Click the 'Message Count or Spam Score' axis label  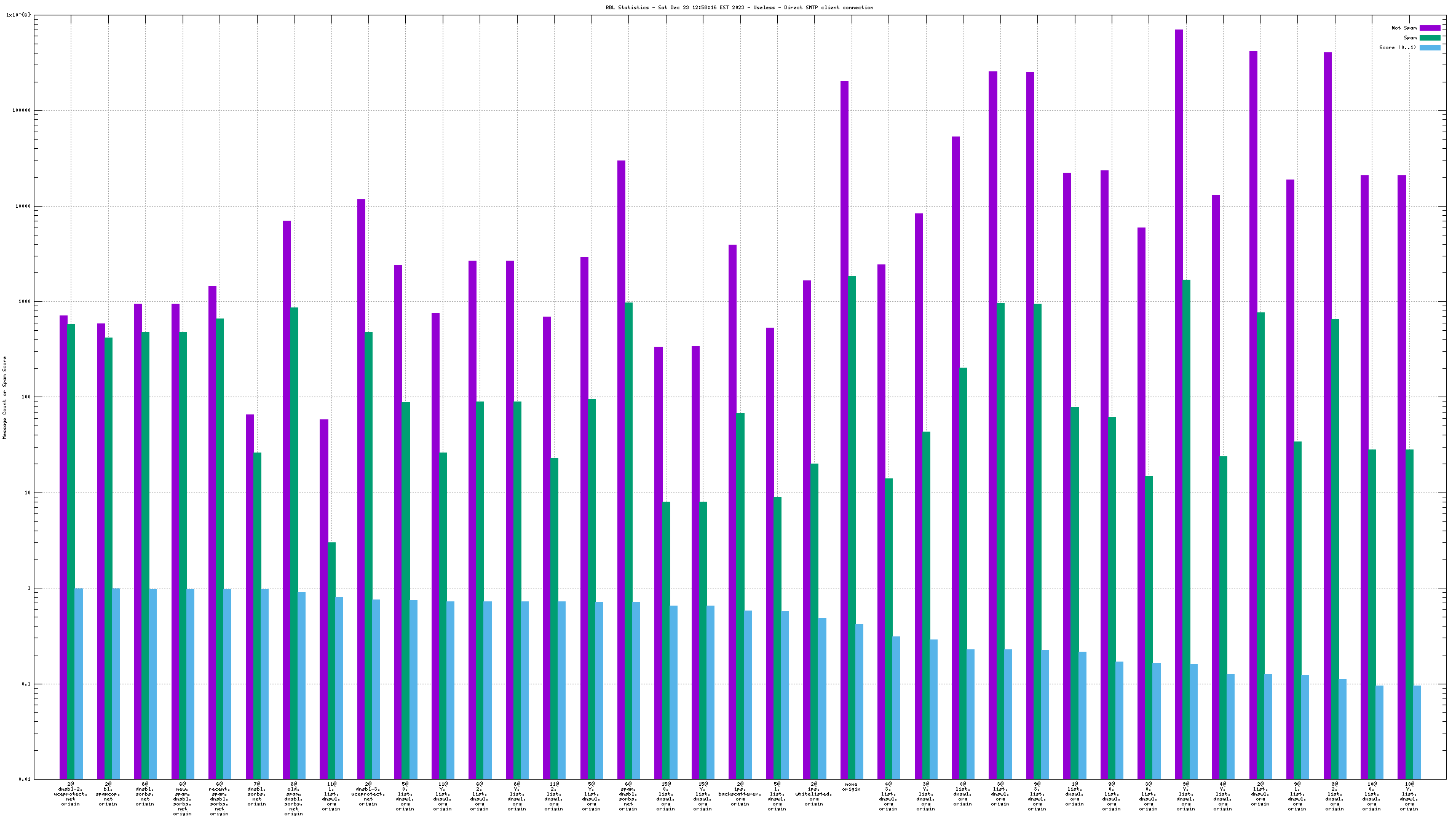pyautogui.click(x=4, y=397)
